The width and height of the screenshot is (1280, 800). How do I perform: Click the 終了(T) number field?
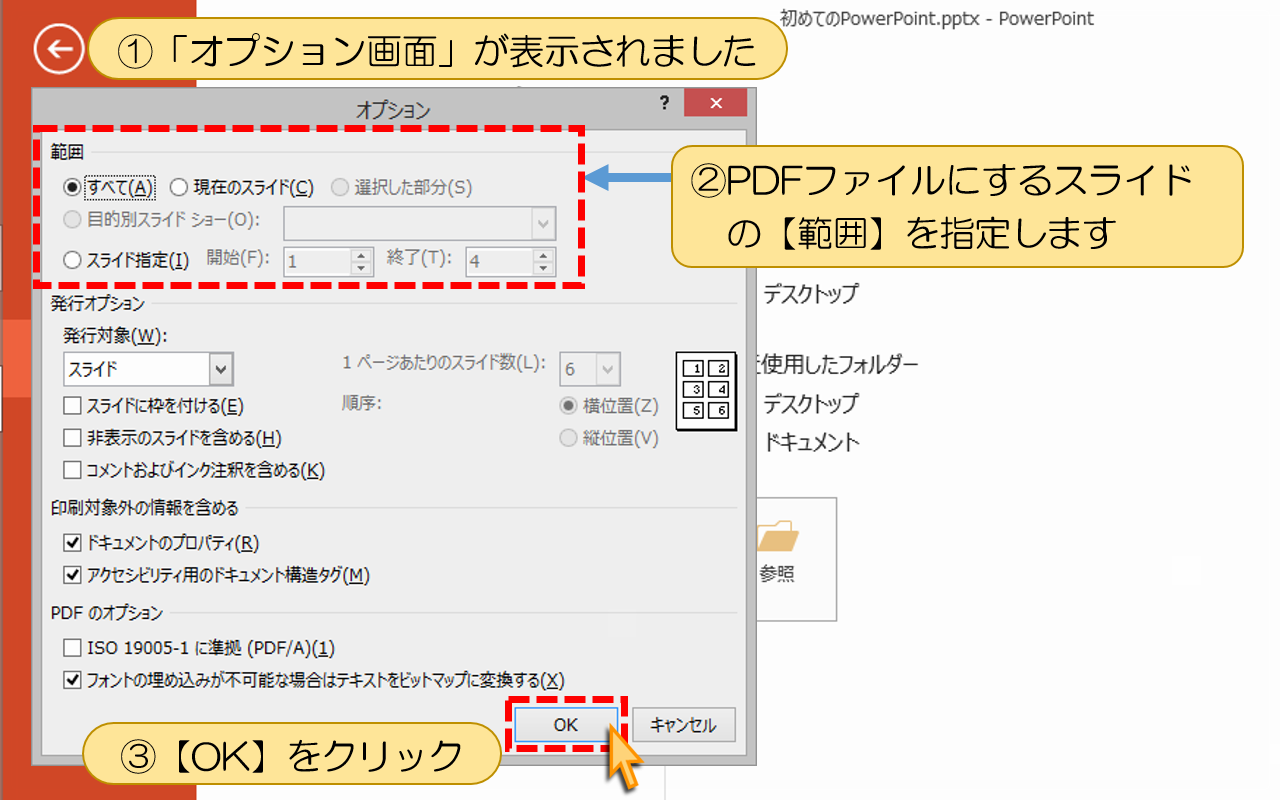[x=498, y=262]
